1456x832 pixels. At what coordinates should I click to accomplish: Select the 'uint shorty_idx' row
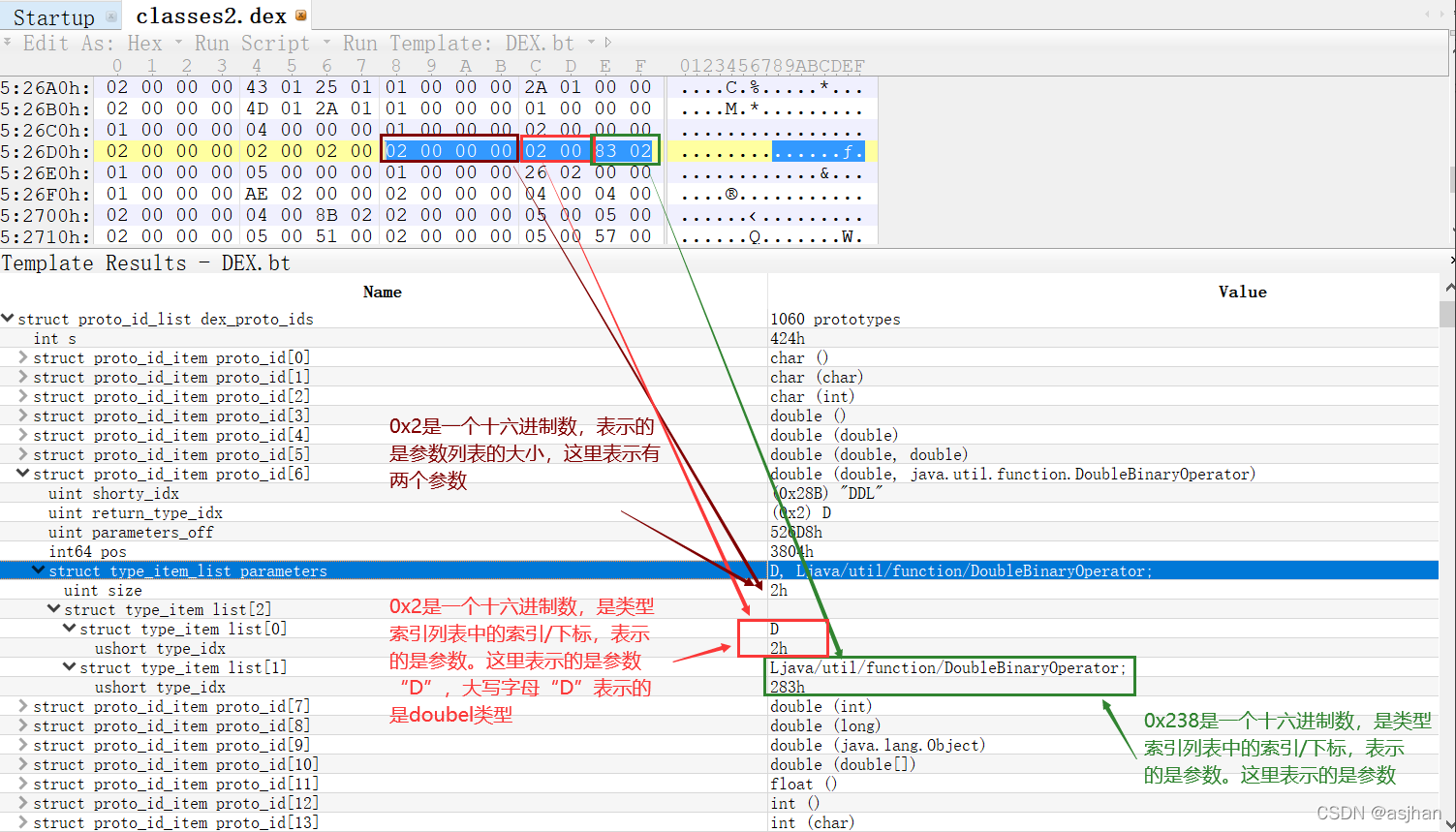pyautogui.click(x=719, y=493)
